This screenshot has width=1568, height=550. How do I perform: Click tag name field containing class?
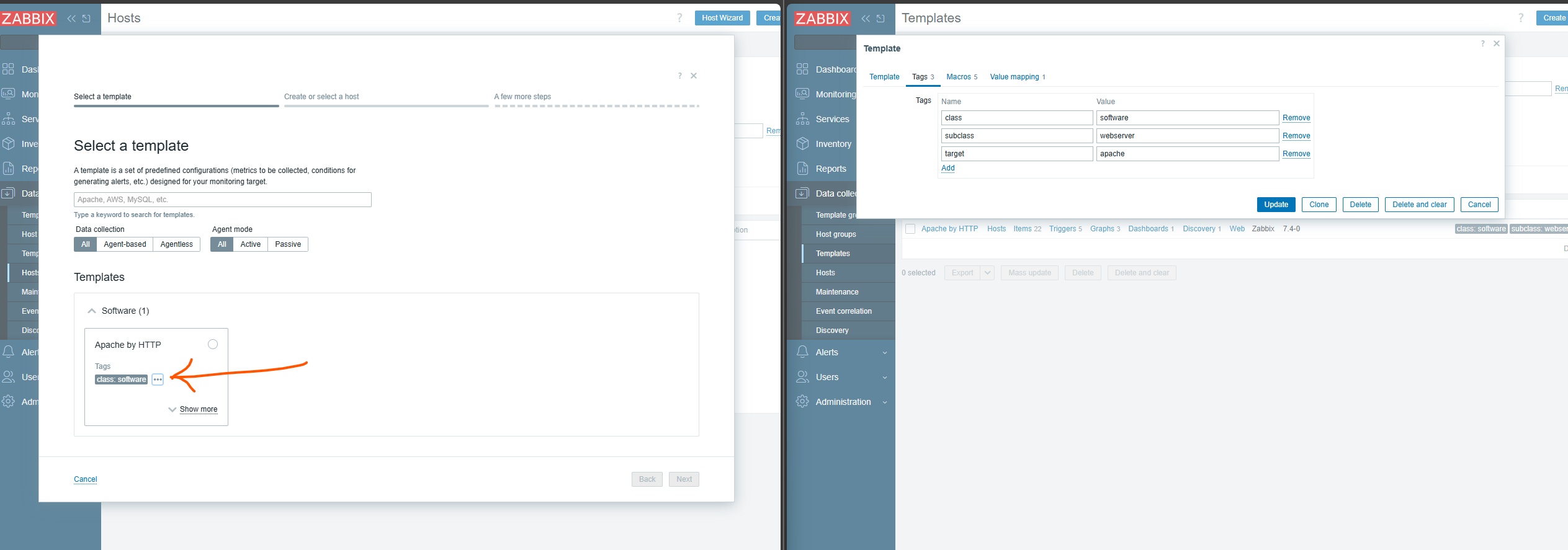click(1017, 118)
